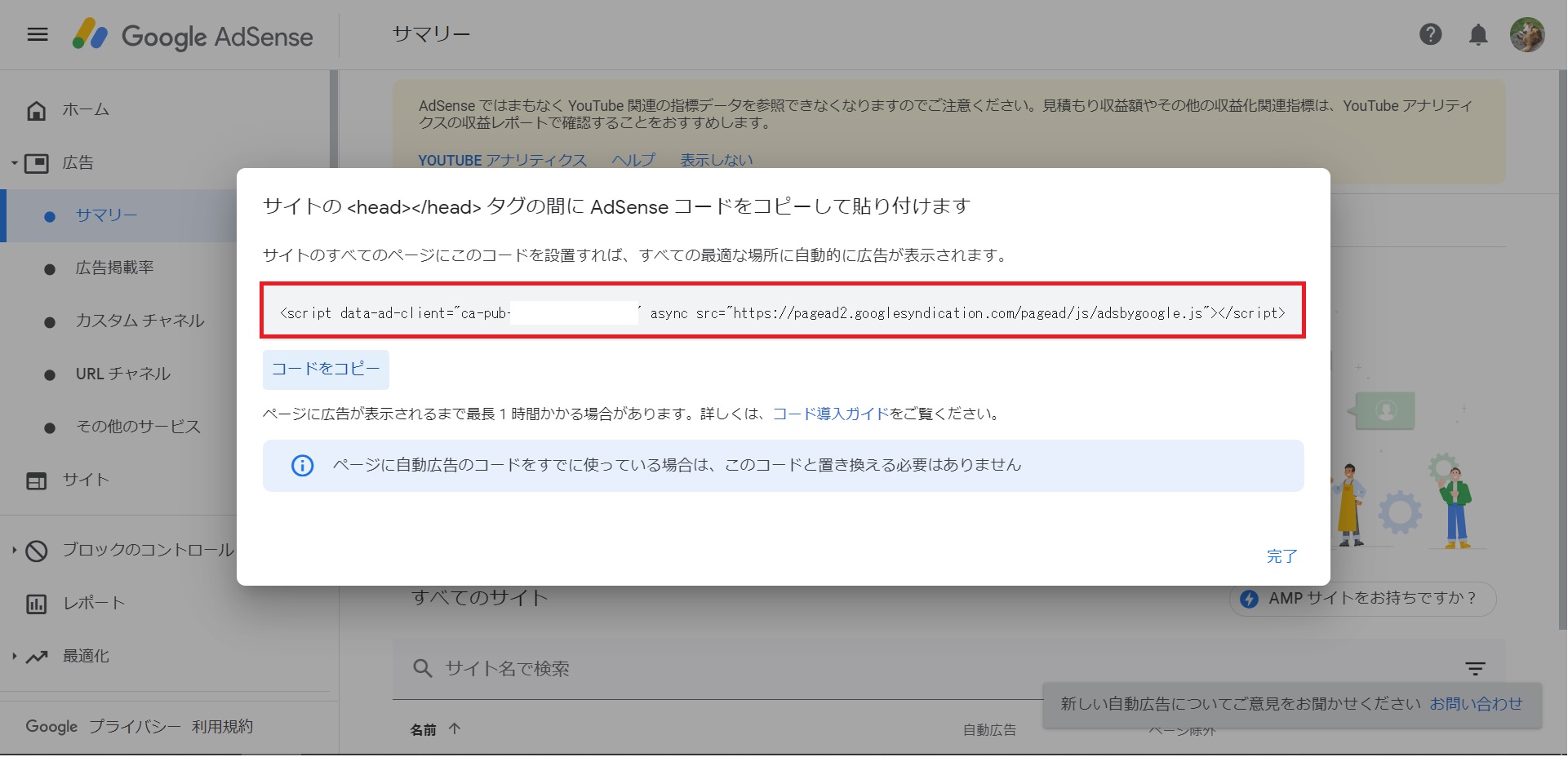Click the ホーム home icon
Image resolution: width=1568 pixels, height=757 pixels.
37,110
